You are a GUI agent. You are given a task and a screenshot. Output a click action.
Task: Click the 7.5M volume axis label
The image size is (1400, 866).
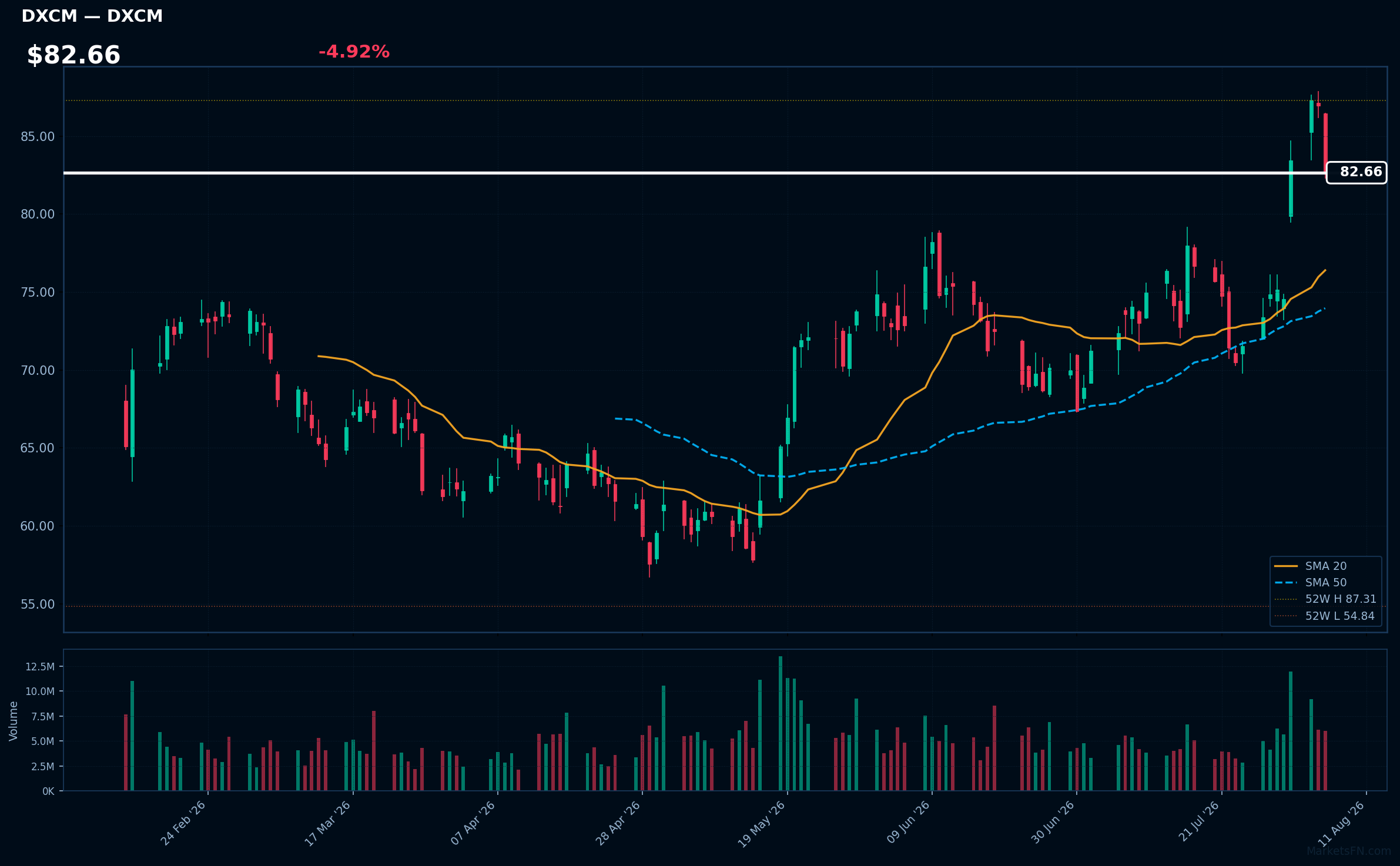[x=43, y=717]
